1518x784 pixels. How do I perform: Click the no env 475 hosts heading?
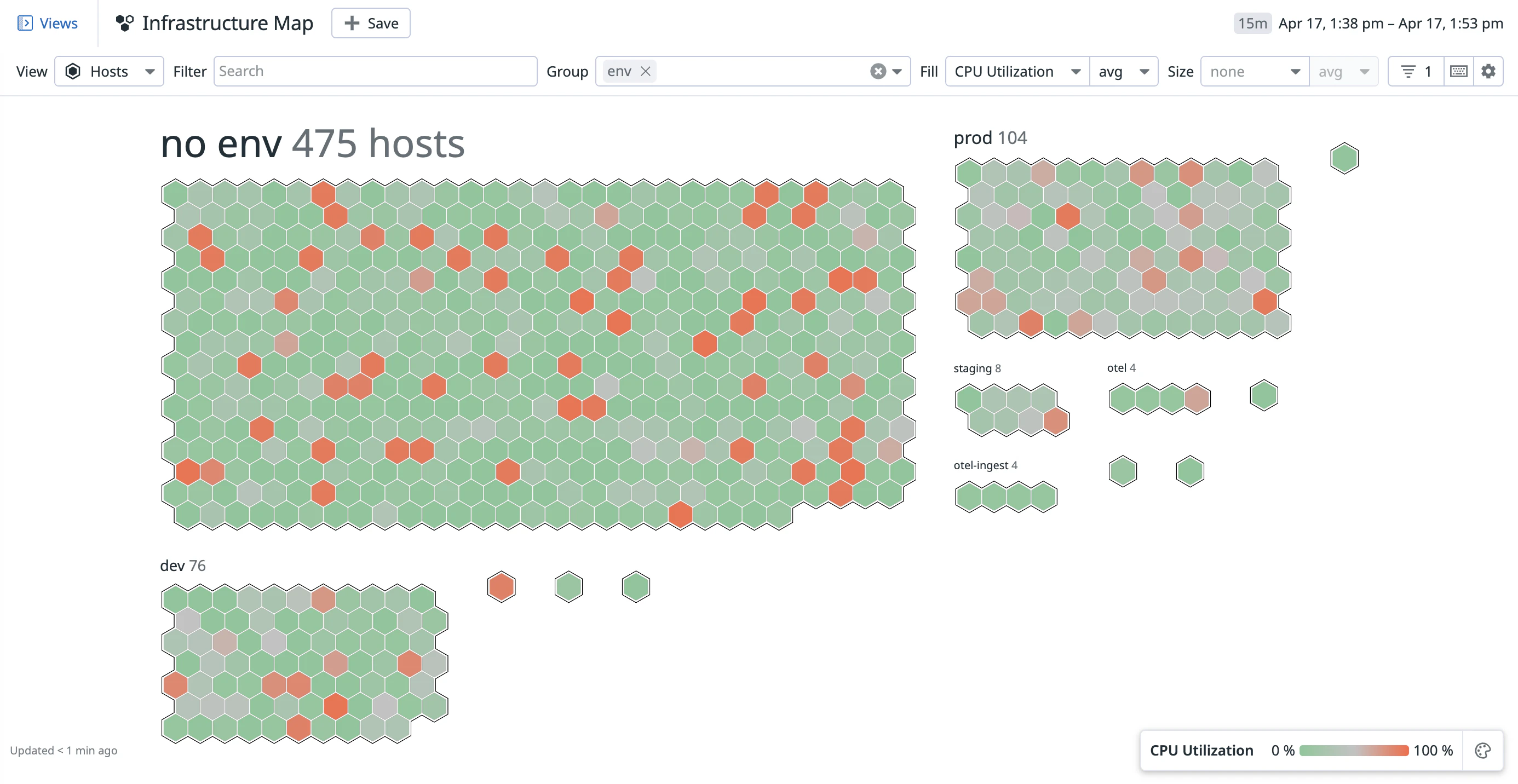tap(312, 143)
